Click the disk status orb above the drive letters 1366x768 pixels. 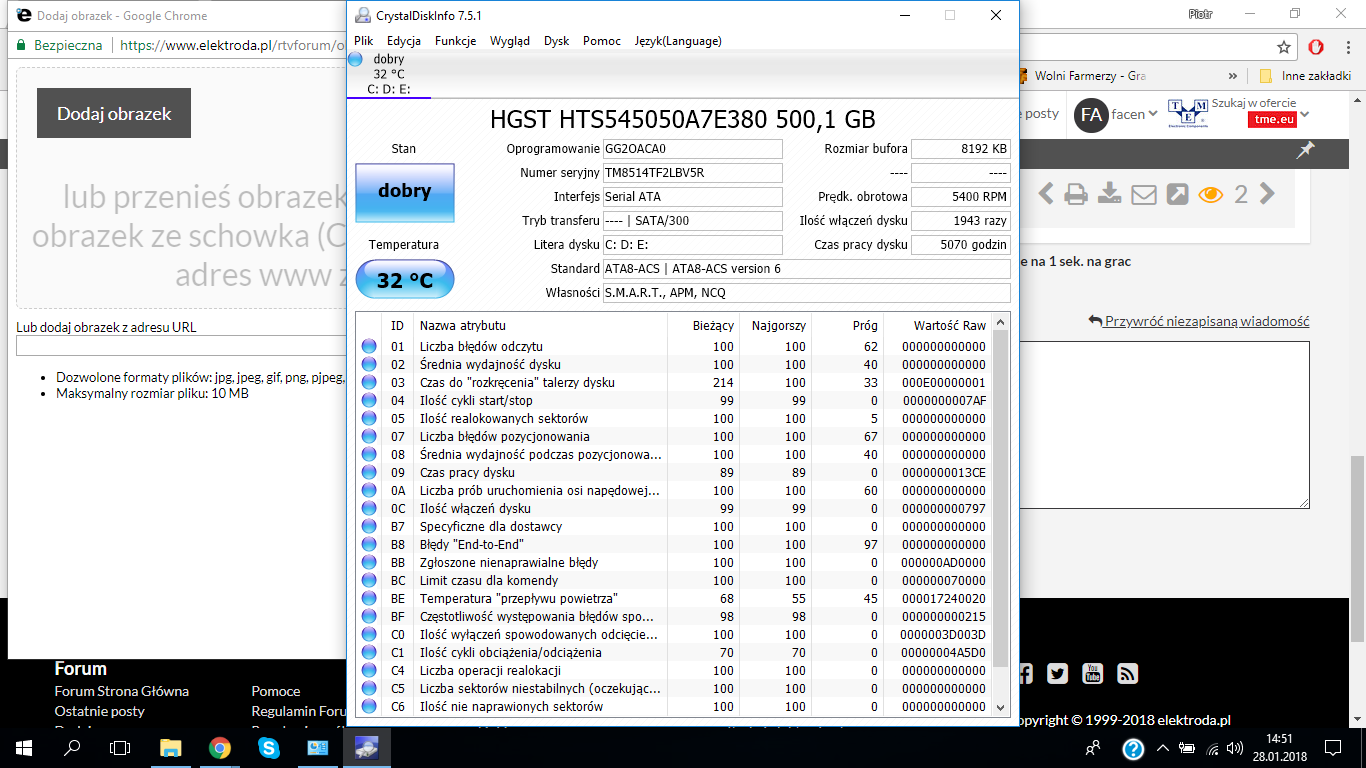(355, 60)
